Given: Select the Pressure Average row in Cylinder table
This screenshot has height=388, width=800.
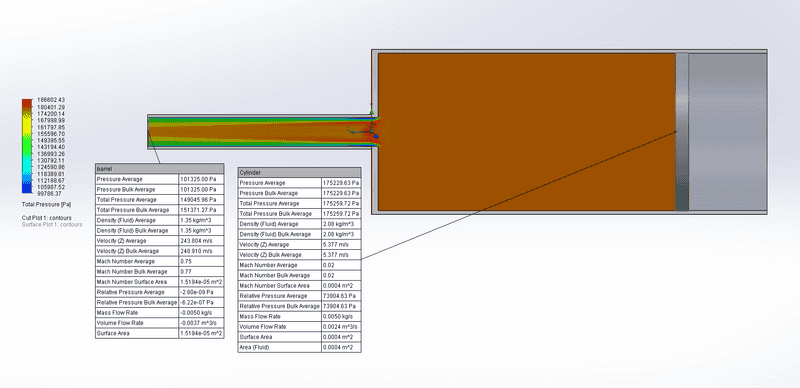Looking at the screenshot, I should (x=299, y=183).
